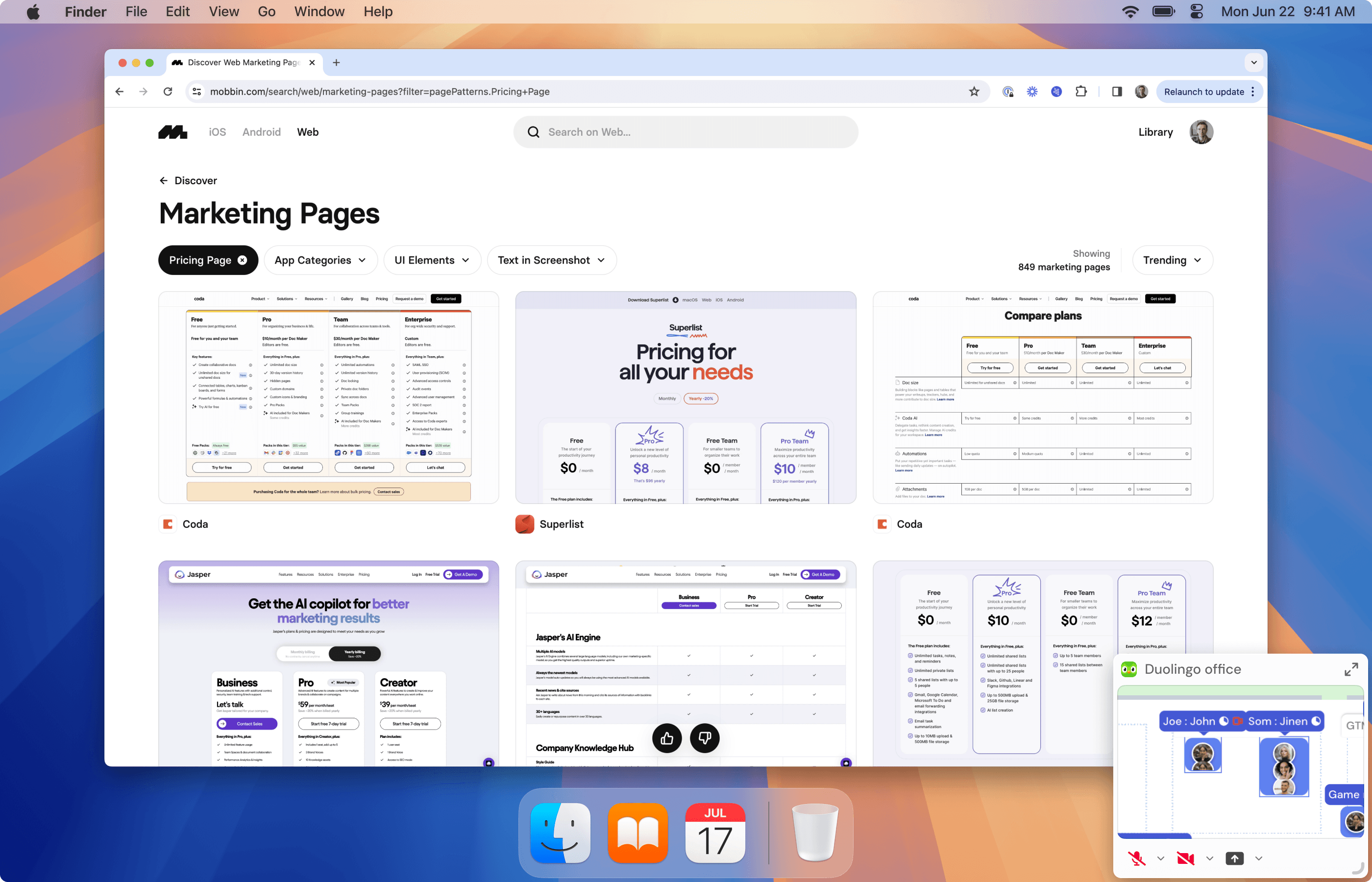Click the Chrome profile avatar in the toolbar
Image resolution: width=1372 pixels, height=882 pixels.
click(1141, 92)
